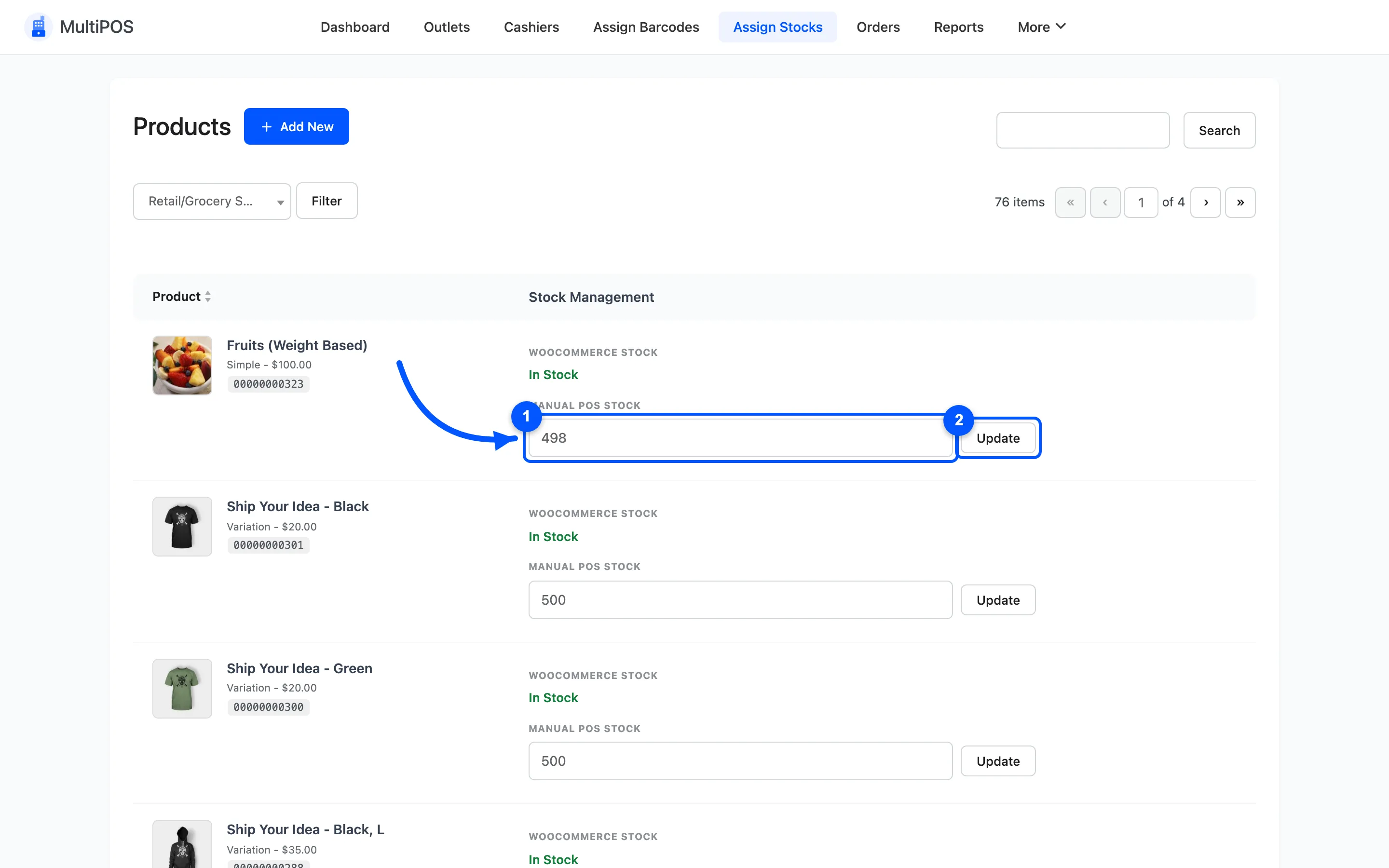This screenshot has height=868, width=1389.
Task: Click the Filter button
Action: point(327,201)
